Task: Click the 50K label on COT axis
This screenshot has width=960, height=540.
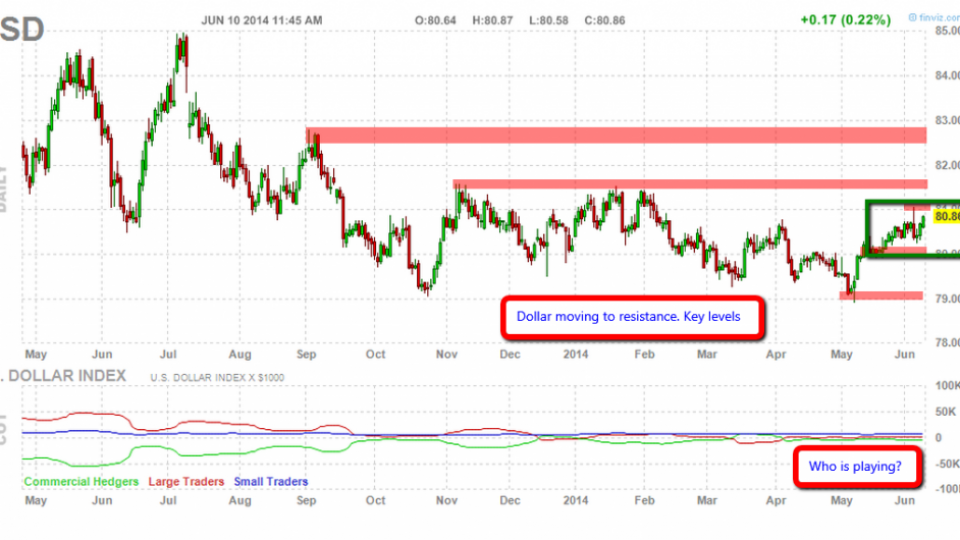Action: (x=946, y=411)
